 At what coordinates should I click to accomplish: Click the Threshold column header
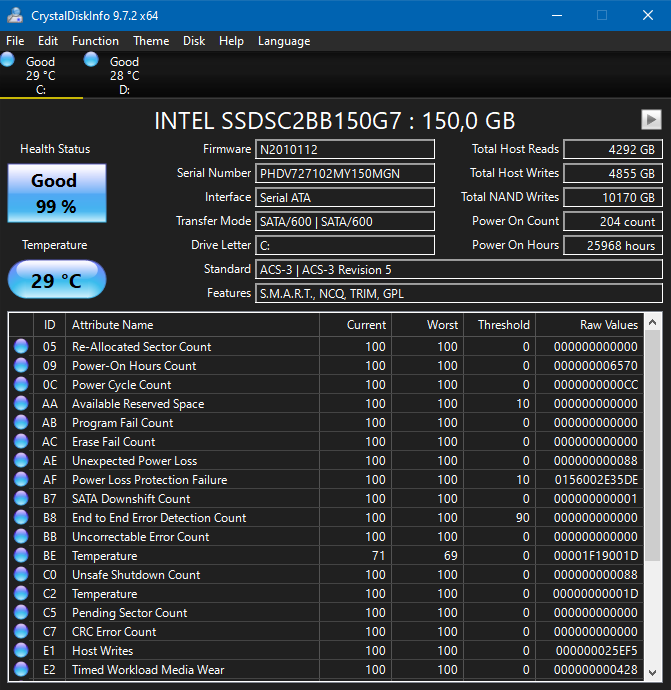coord(499,325)
